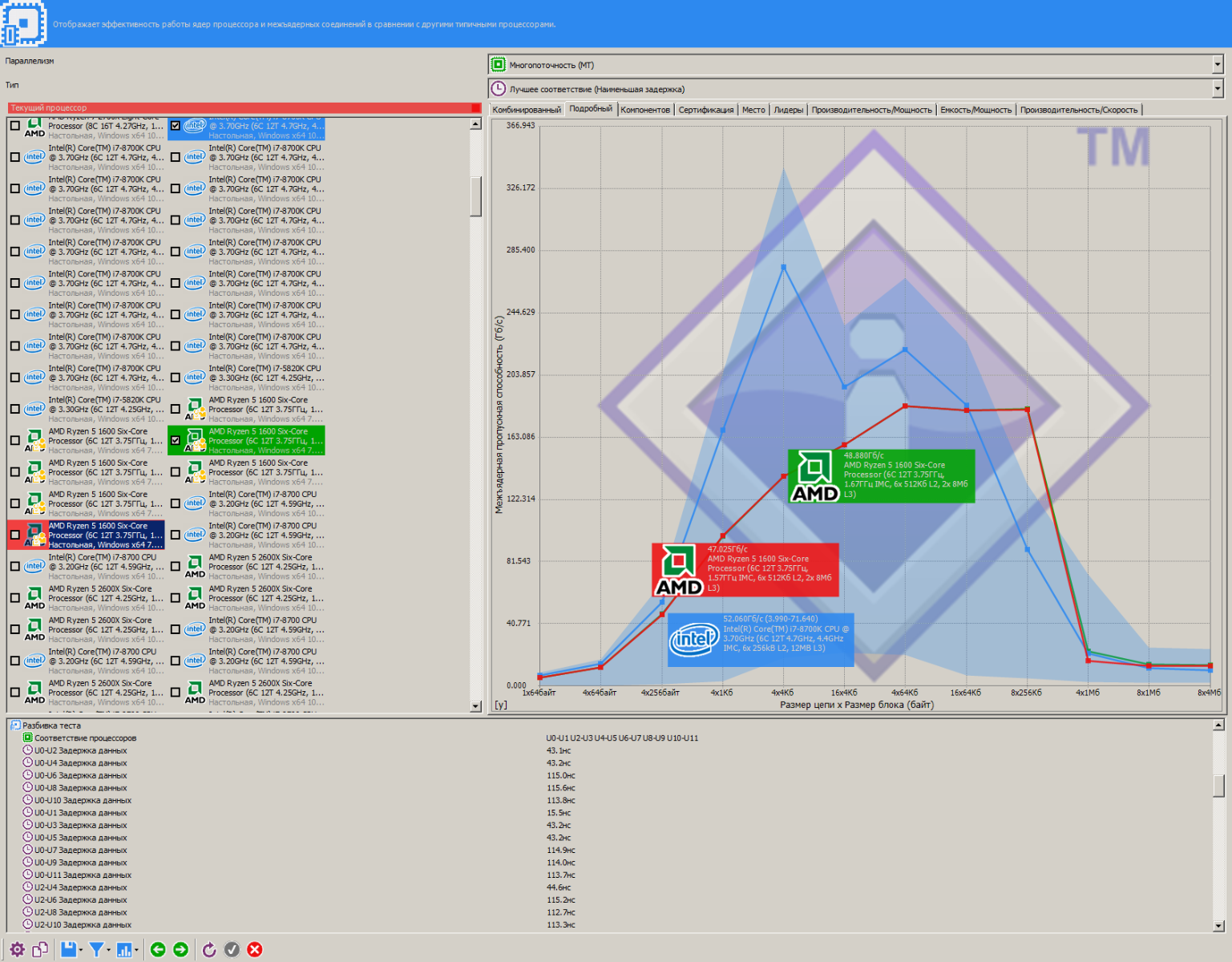Click the purple refresh arrow icon
The height and width of the screenshot is (962, 1232).
point(209,949)
